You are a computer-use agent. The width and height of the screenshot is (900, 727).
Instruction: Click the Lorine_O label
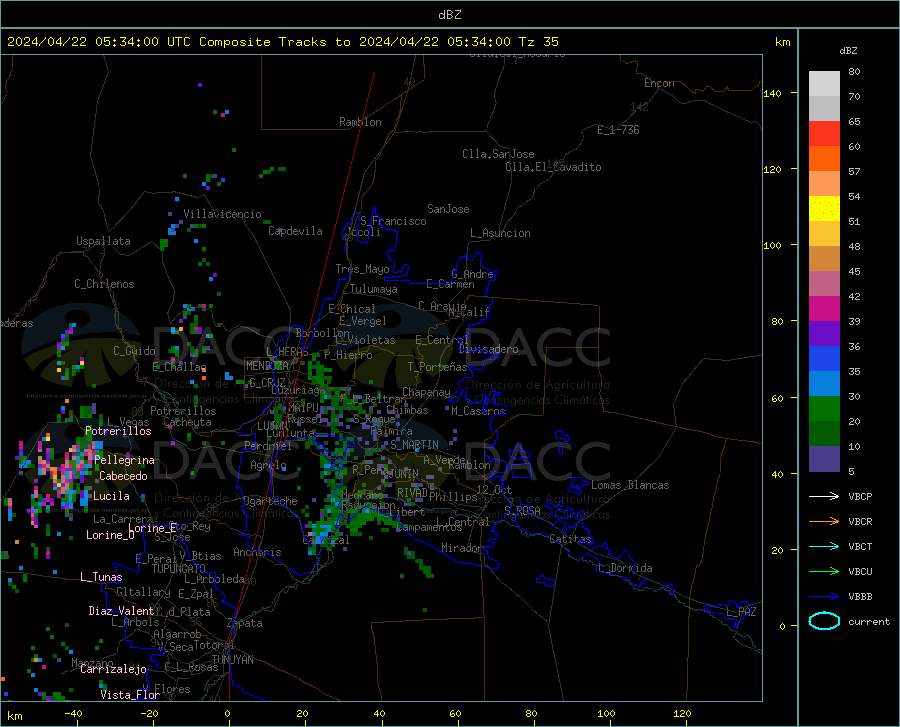point(110,535)
